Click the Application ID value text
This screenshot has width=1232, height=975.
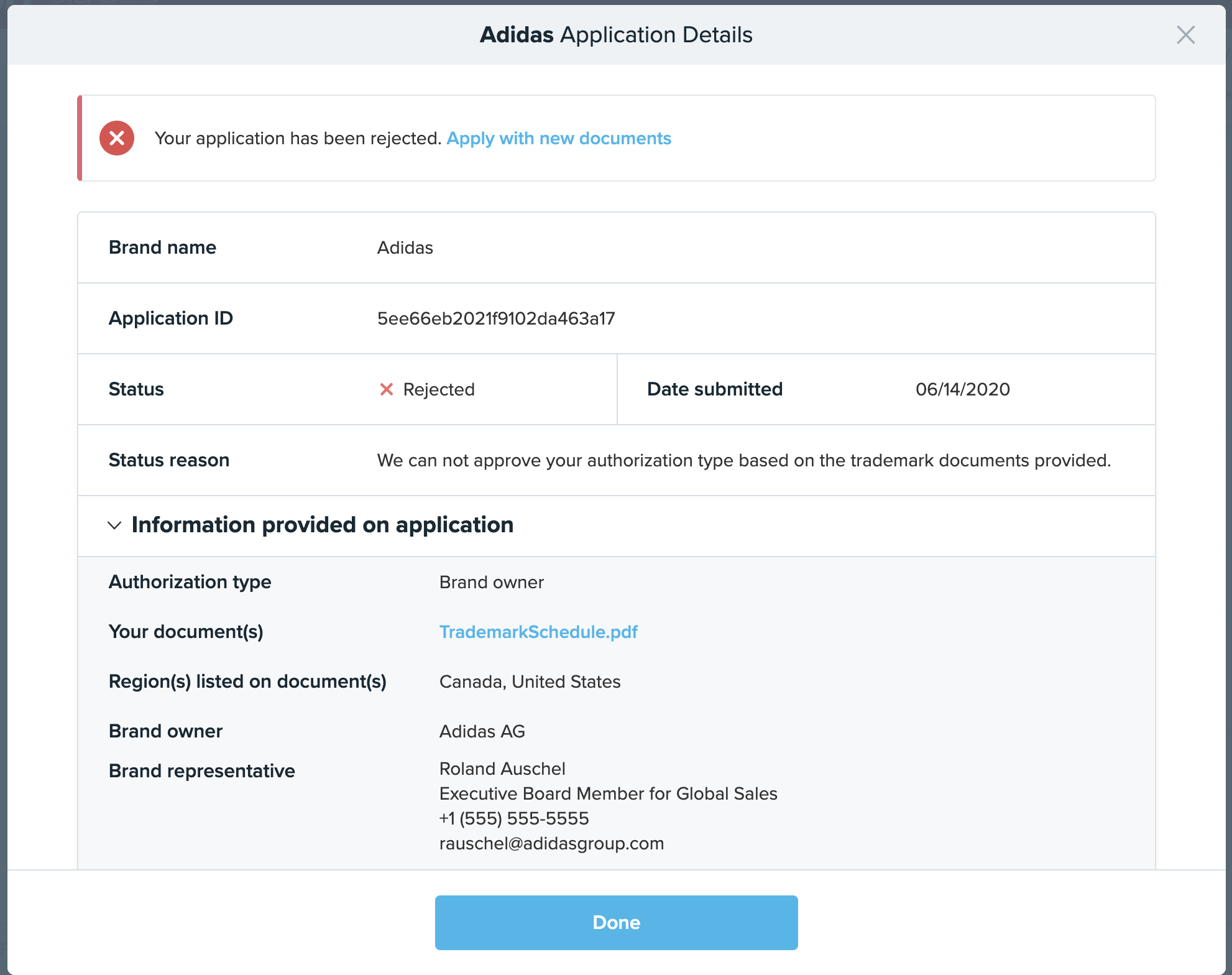[x=495, y=318]
